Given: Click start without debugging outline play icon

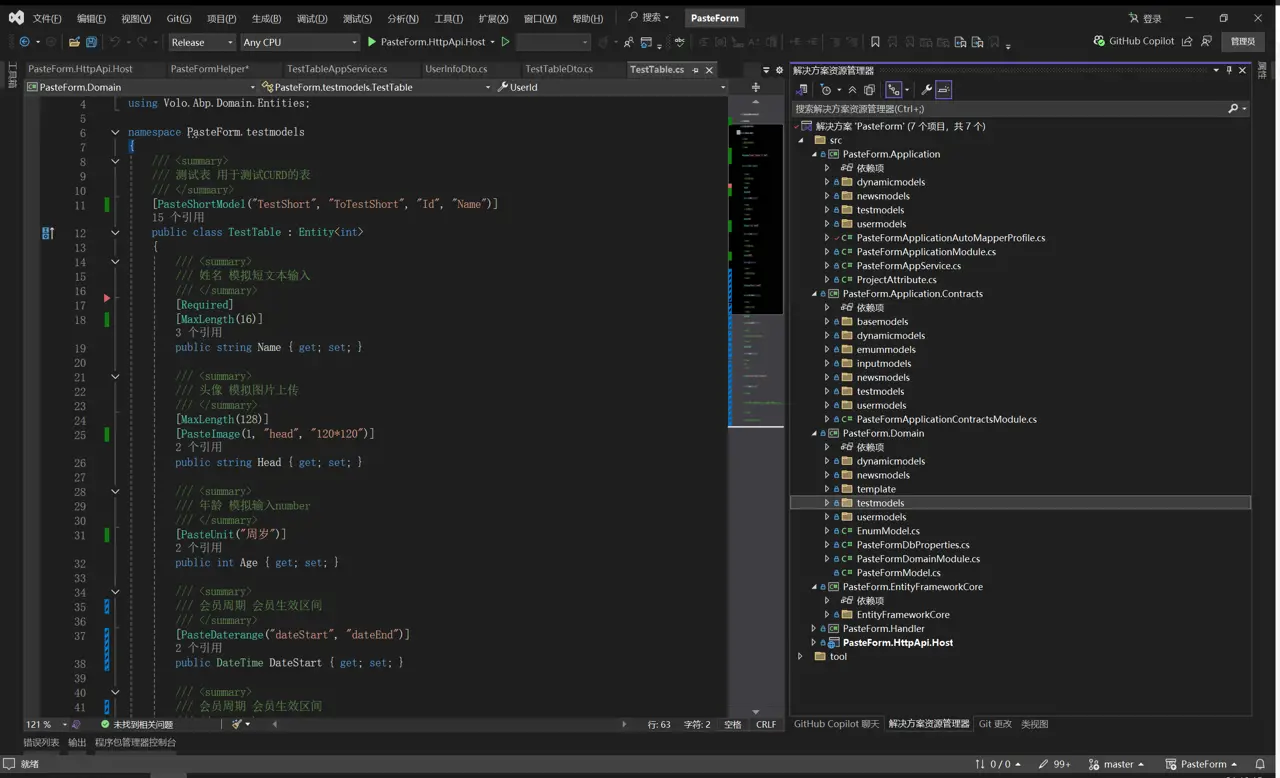Looking at the screenshot, I should point(506,42).
